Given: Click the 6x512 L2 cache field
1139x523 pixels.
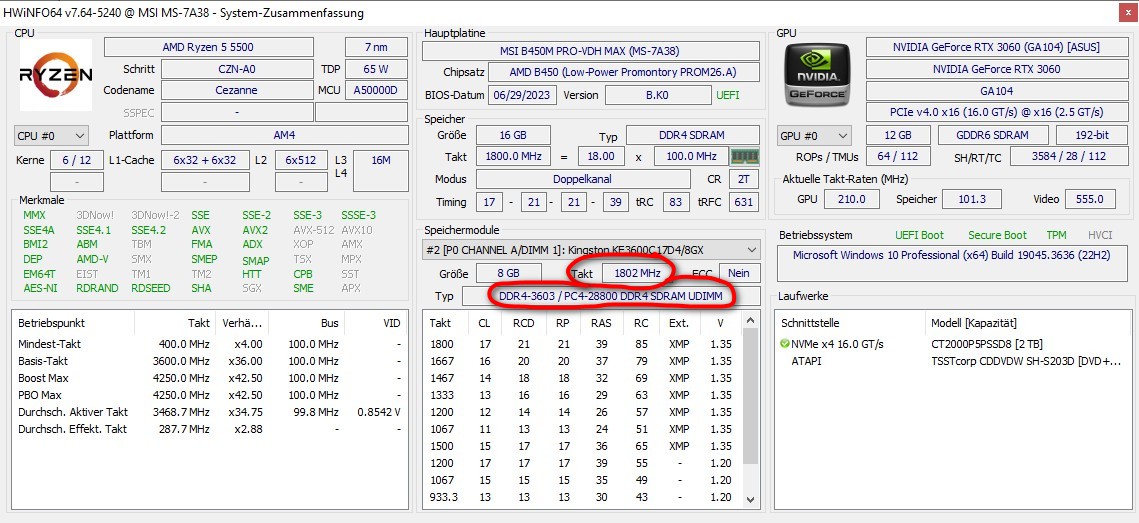Looking at the screenshot, I should tap(299, 161).
